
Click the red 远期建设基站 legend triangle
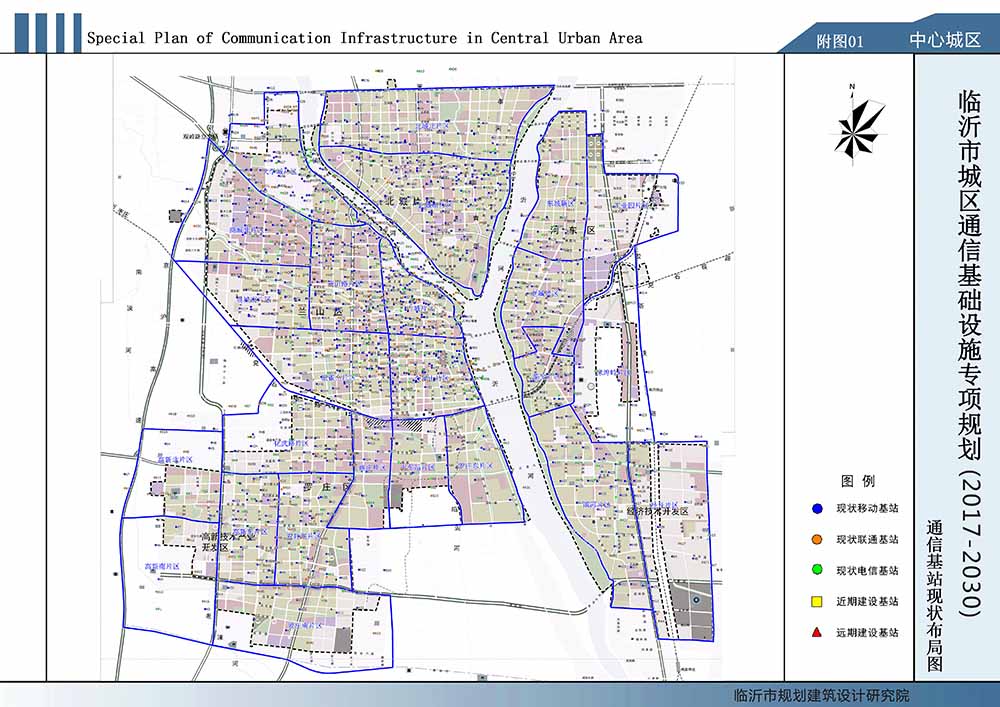816,632
